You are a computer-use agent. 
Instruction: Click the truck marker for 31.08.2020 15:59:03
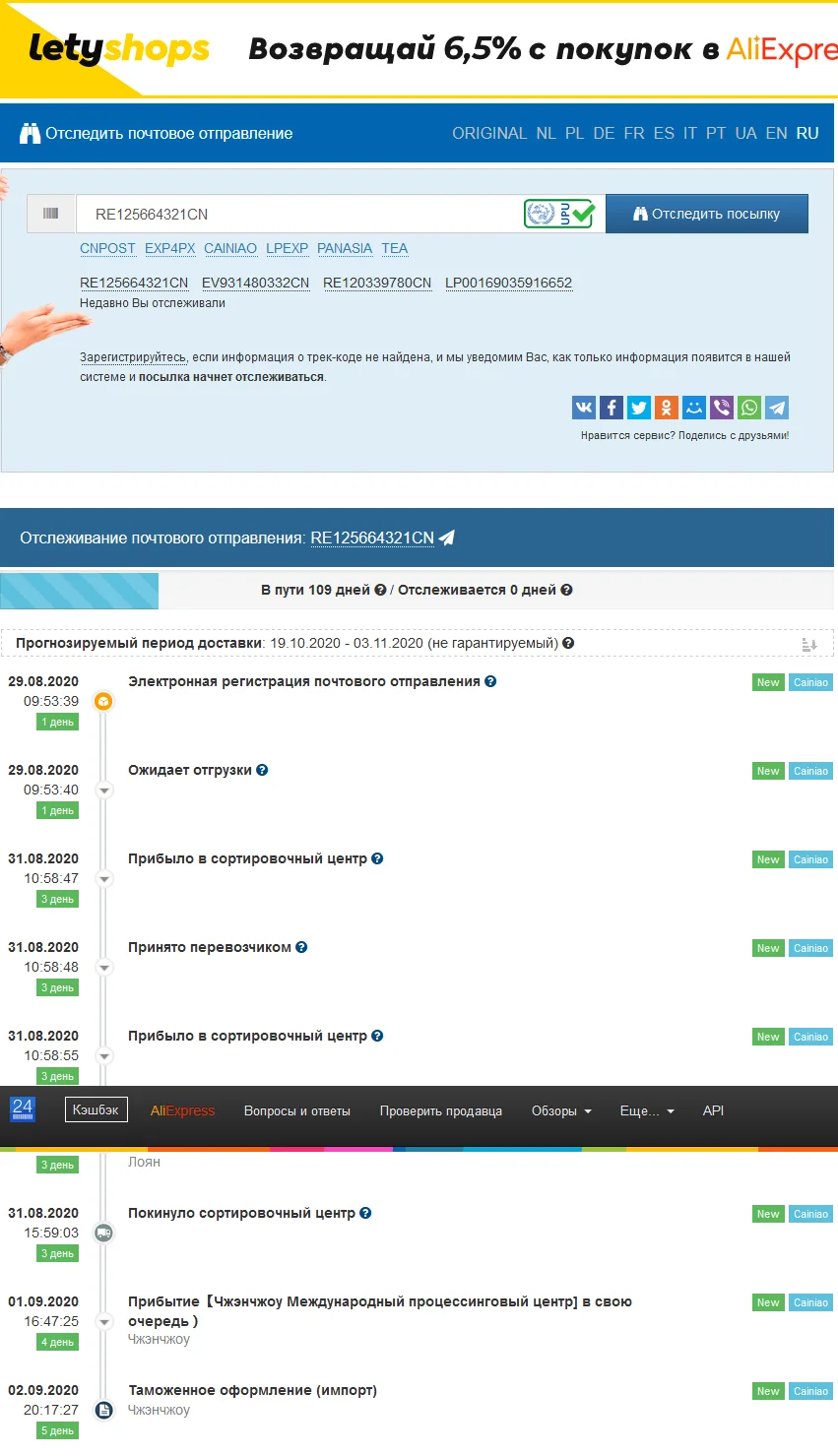point(103,1233)
